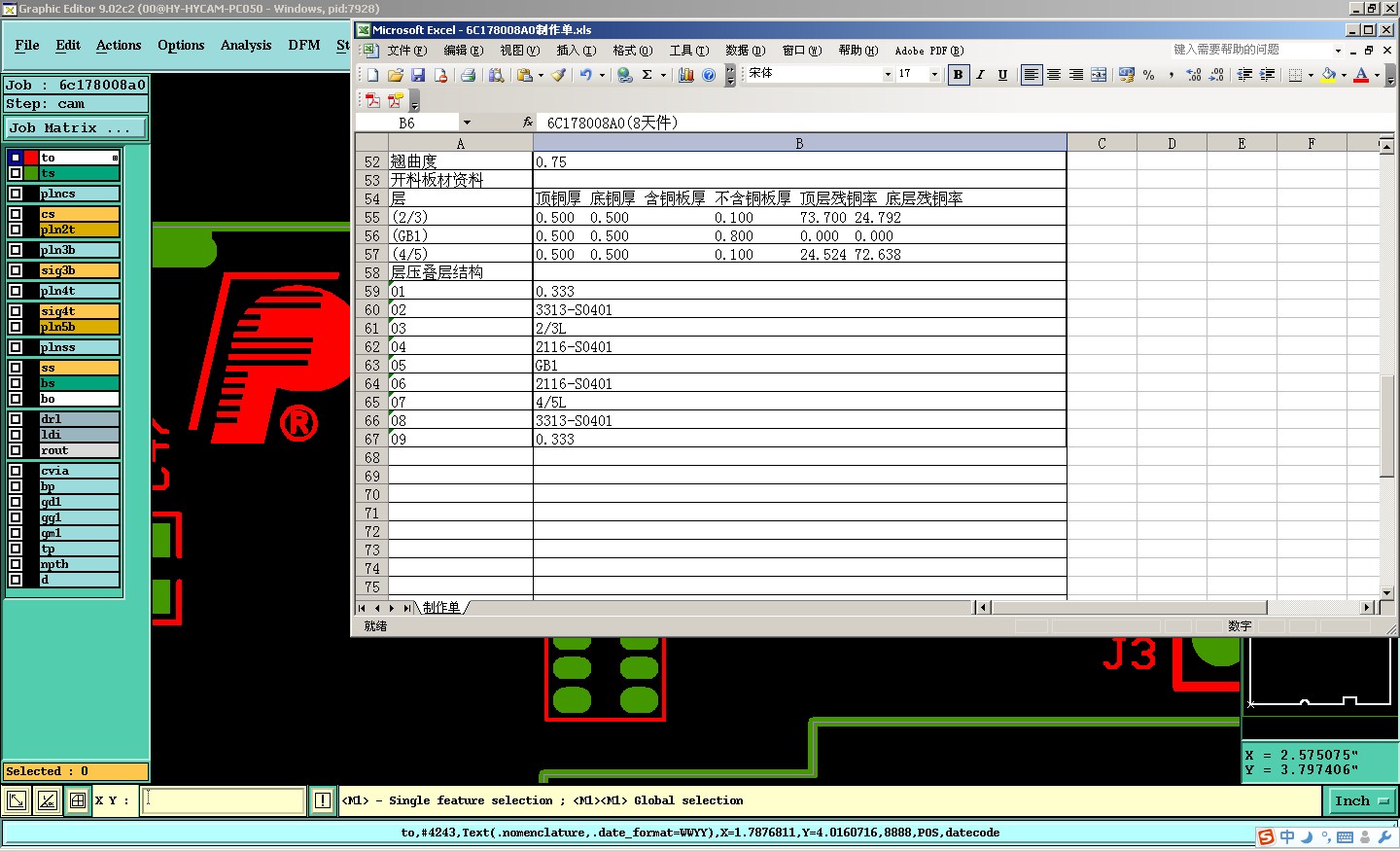Select the Format Painter brush icon
The image size is (1400, 852).
pyautogui.click(x=558, y=75)
